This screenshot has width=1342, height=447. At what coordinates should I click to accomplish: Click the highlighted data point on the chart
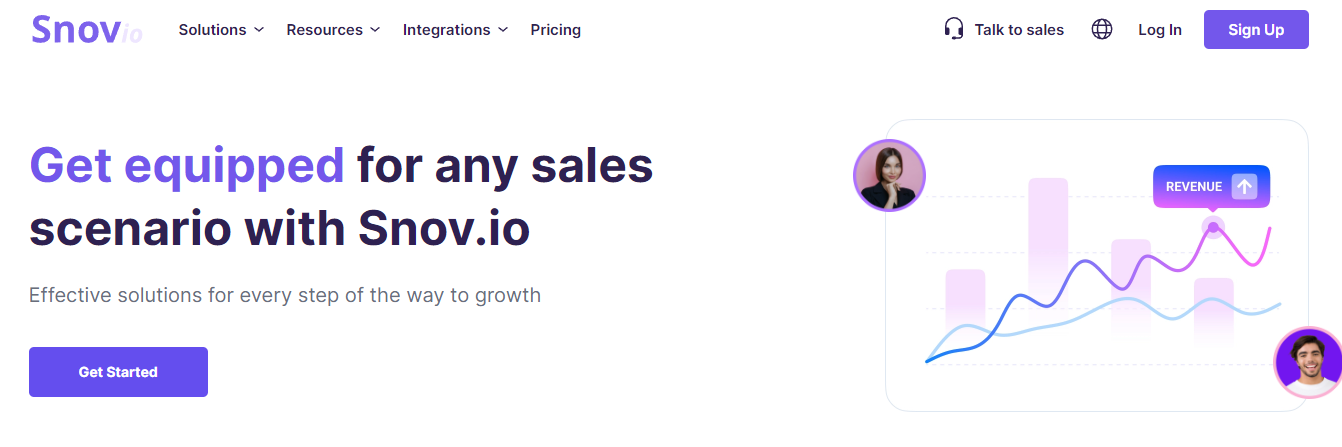1213,227
